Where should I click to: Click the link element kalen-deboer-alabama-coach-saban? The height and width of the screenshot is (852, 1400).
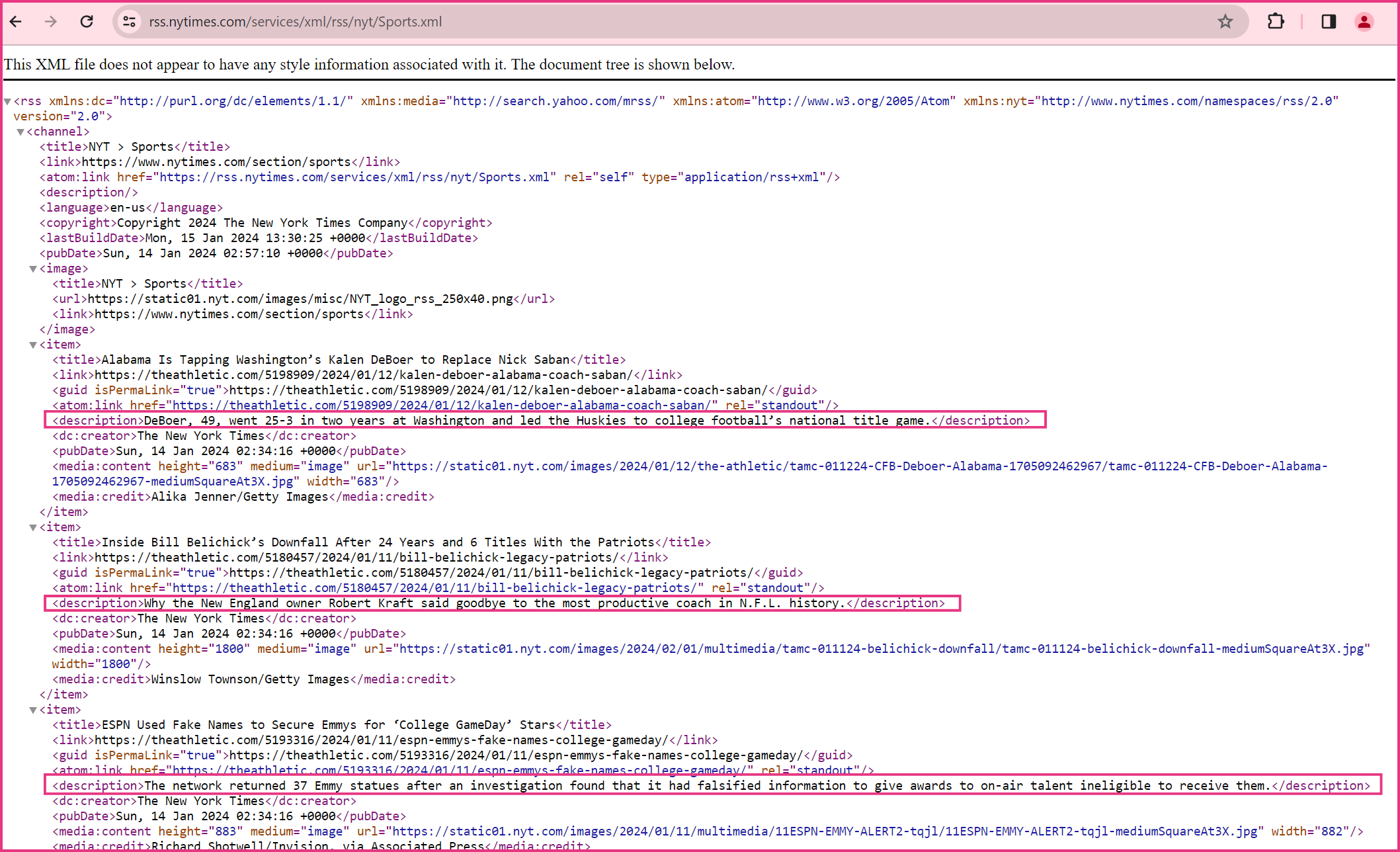[368, 375]
